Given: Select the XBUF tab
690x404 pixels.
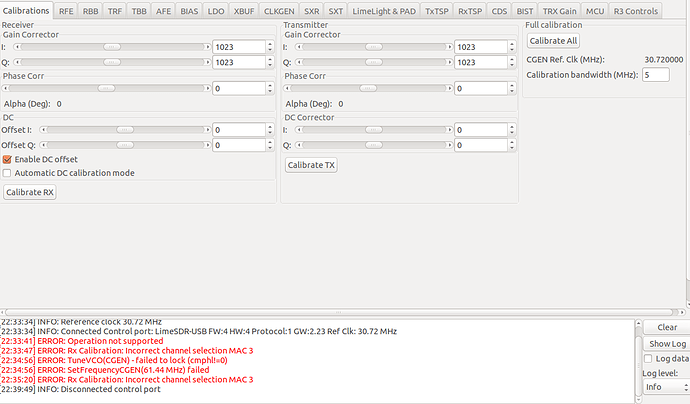Looking at the screenshot, I should click(x=244, y=11).
